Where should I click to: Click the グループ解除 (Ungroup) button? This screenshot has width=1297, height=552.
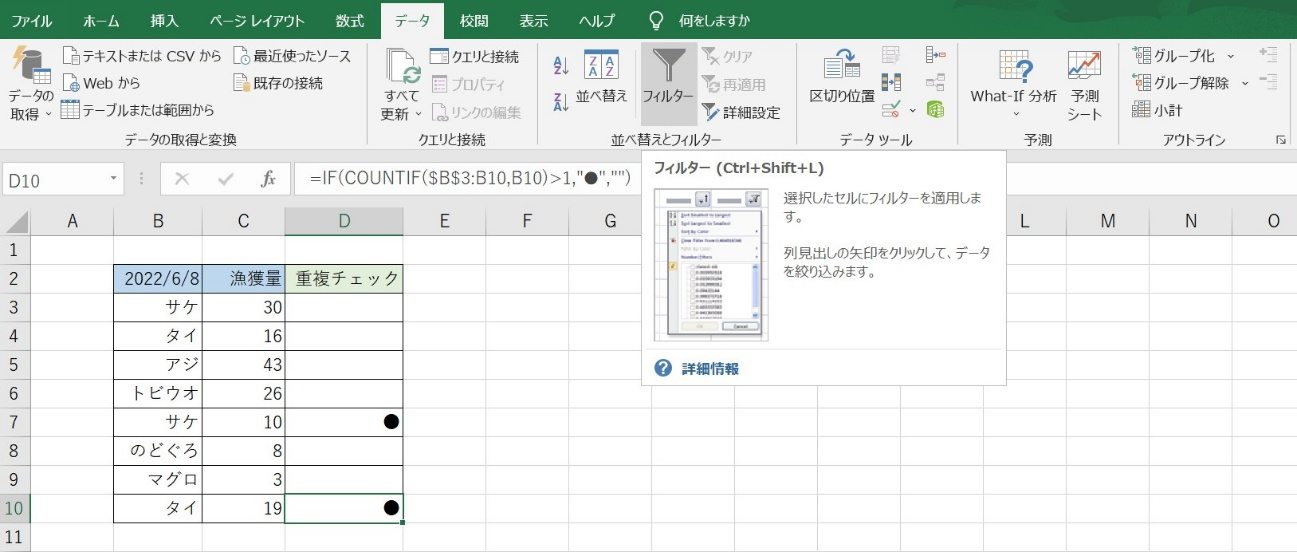(x=1183, y=83)
